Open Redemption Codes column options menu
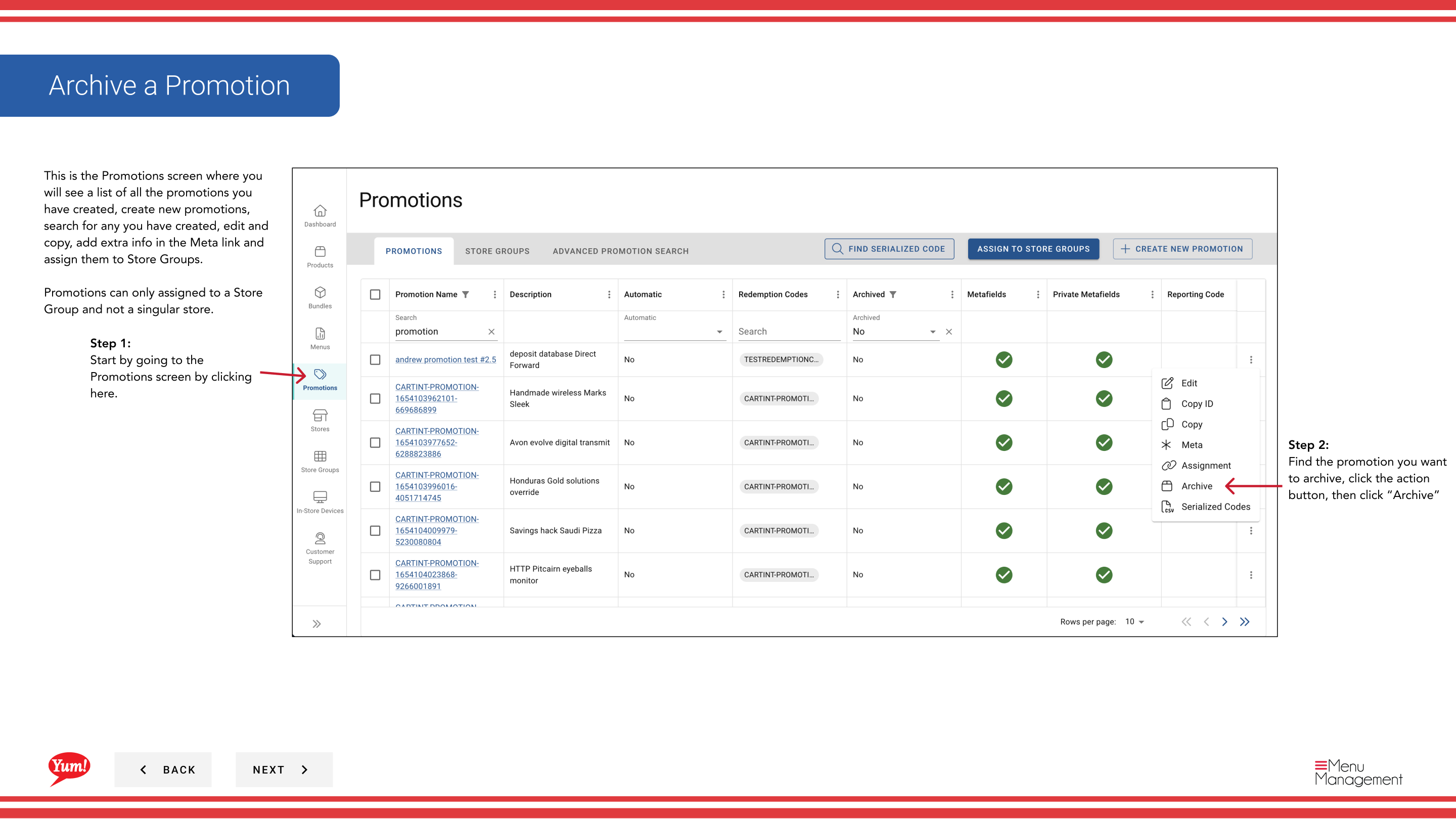Image resolution: width=1456 pixels, height=819 pixels. (x=838, y=294)
